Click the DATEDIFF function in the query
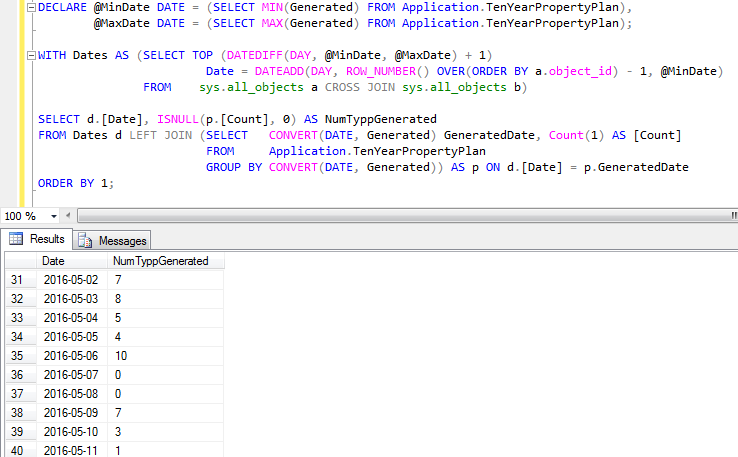Viewport: 738px width, 457px height. (255, 55)
